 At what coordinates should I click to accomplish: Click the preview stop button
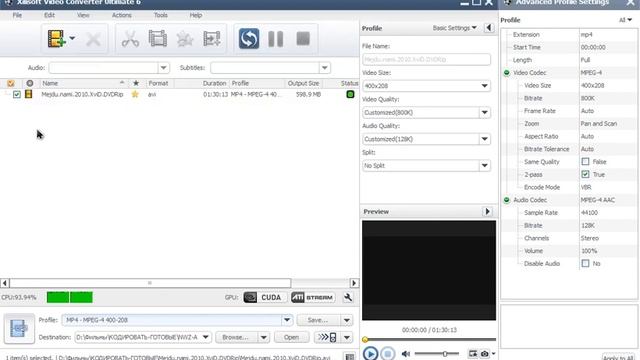point(388,353)
